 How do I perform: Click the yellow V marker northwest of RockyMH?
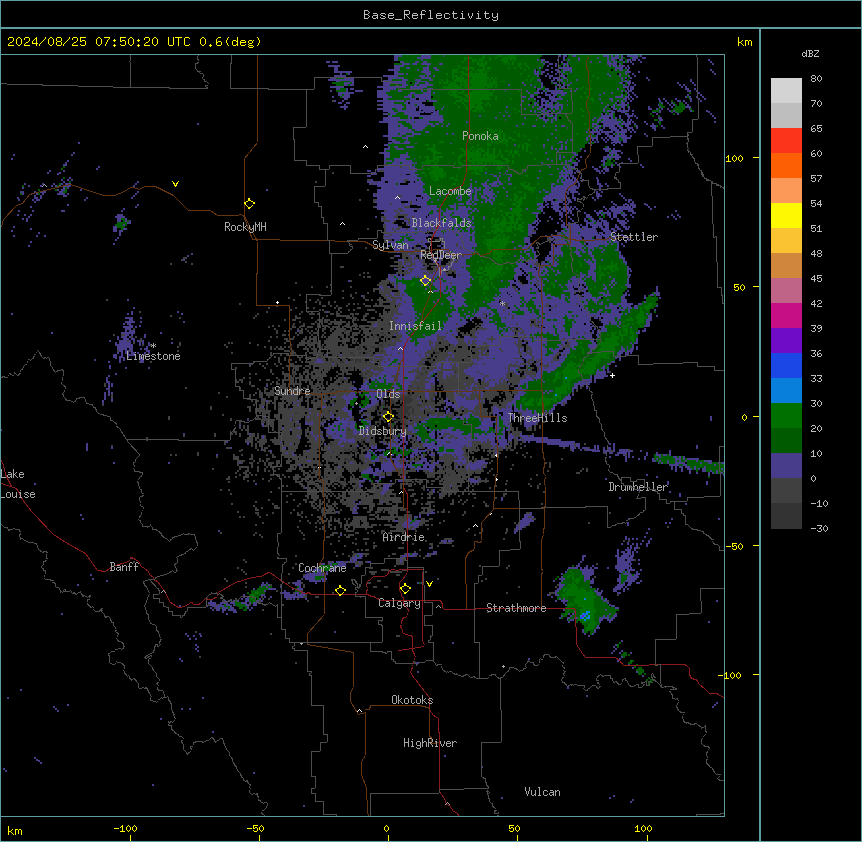pos(175,184)
